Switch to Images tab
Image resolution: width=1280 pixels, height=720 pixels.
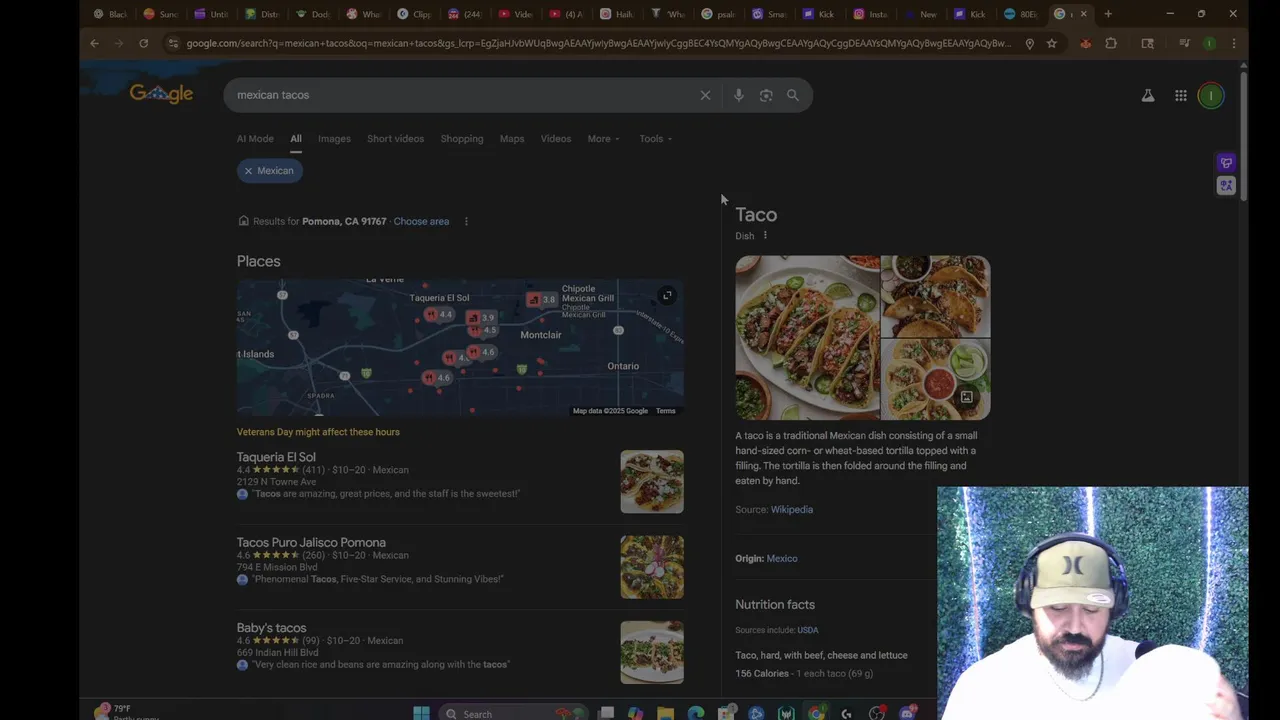[x=334, y=139]
